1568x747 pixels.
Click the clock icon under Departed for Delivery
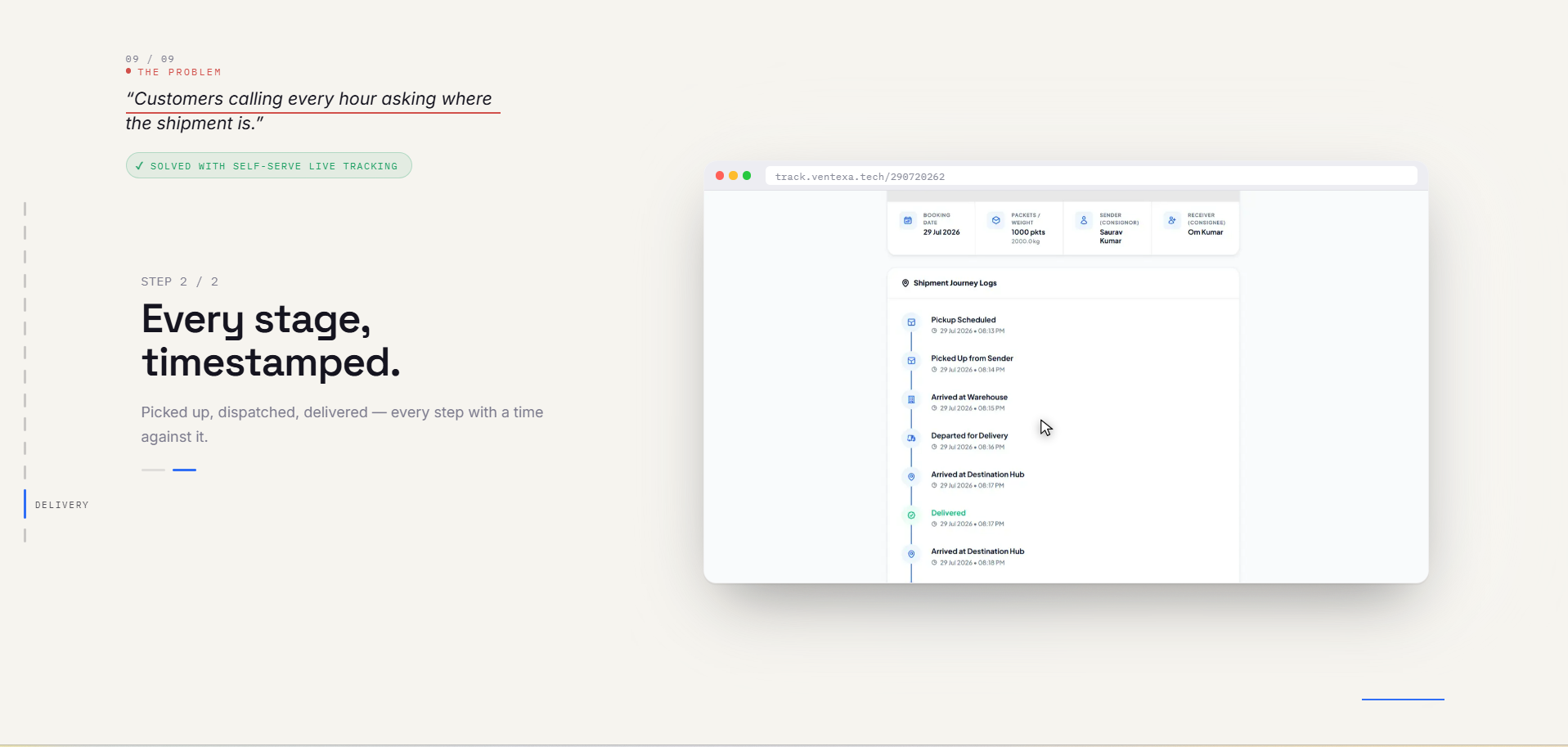click(x=934, y=447)
